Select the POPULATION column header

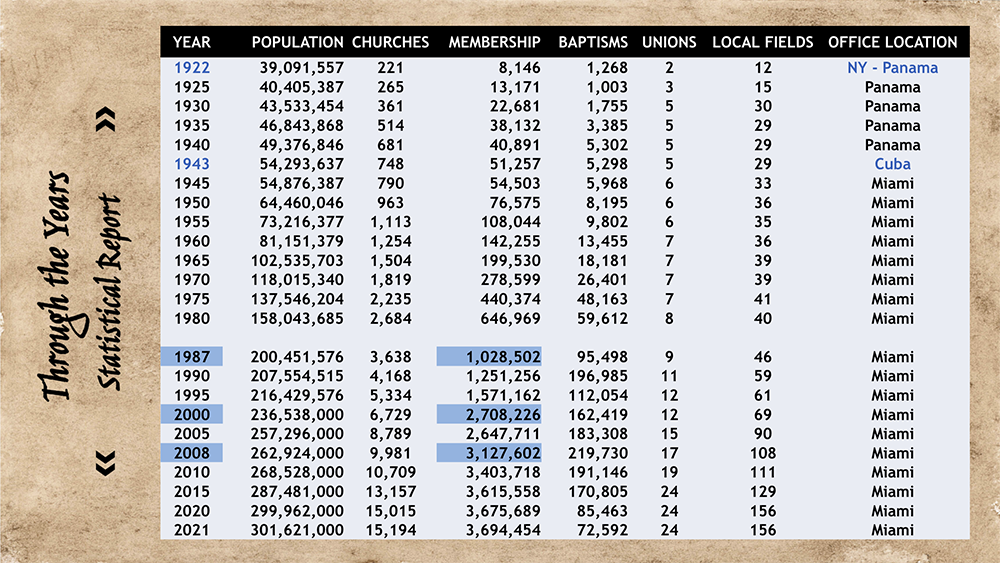(x=297, y=43)
